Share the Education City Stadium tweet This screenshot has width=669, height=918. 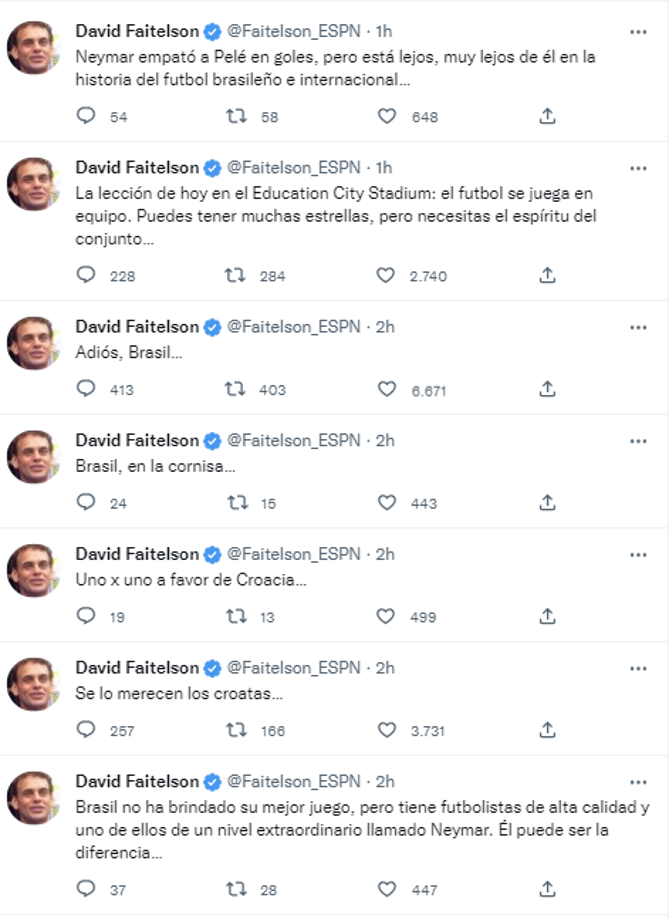[547, 276]
